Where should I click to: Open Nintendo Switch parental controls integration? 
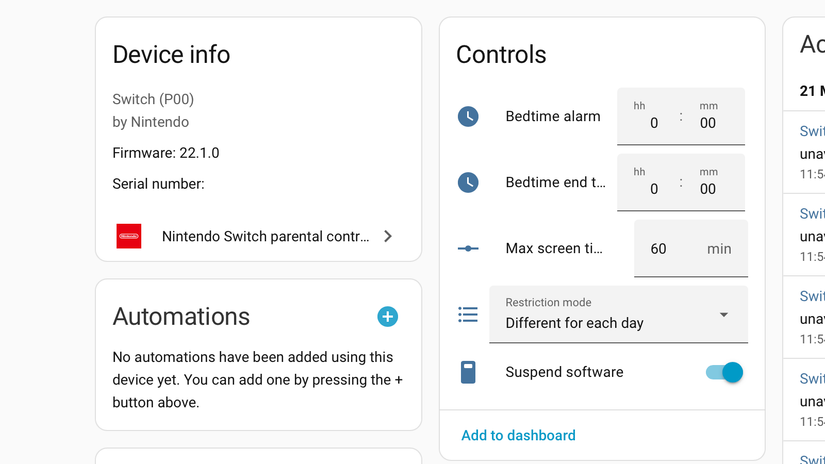click(x=258, y=236)
